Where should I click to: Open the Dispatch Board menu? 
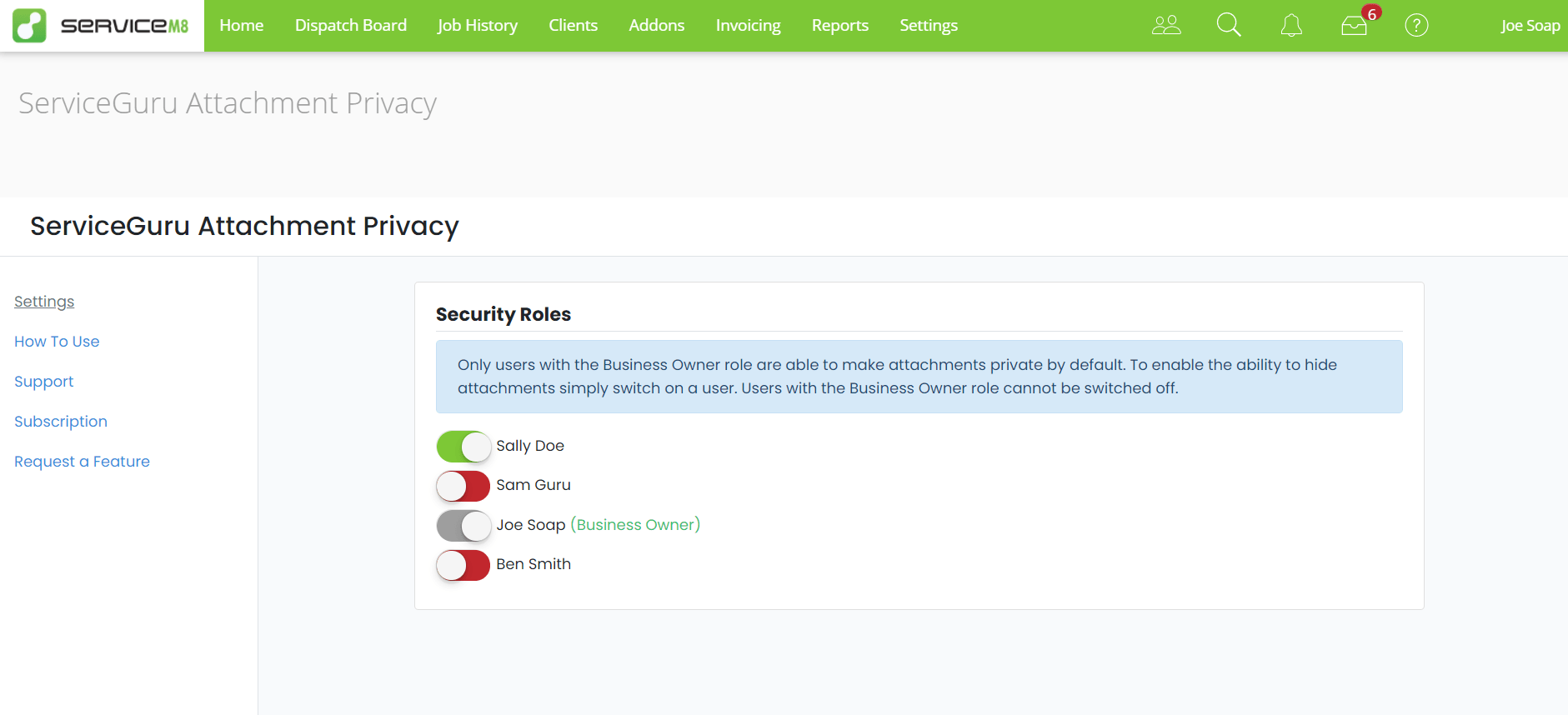click(351, 26)
